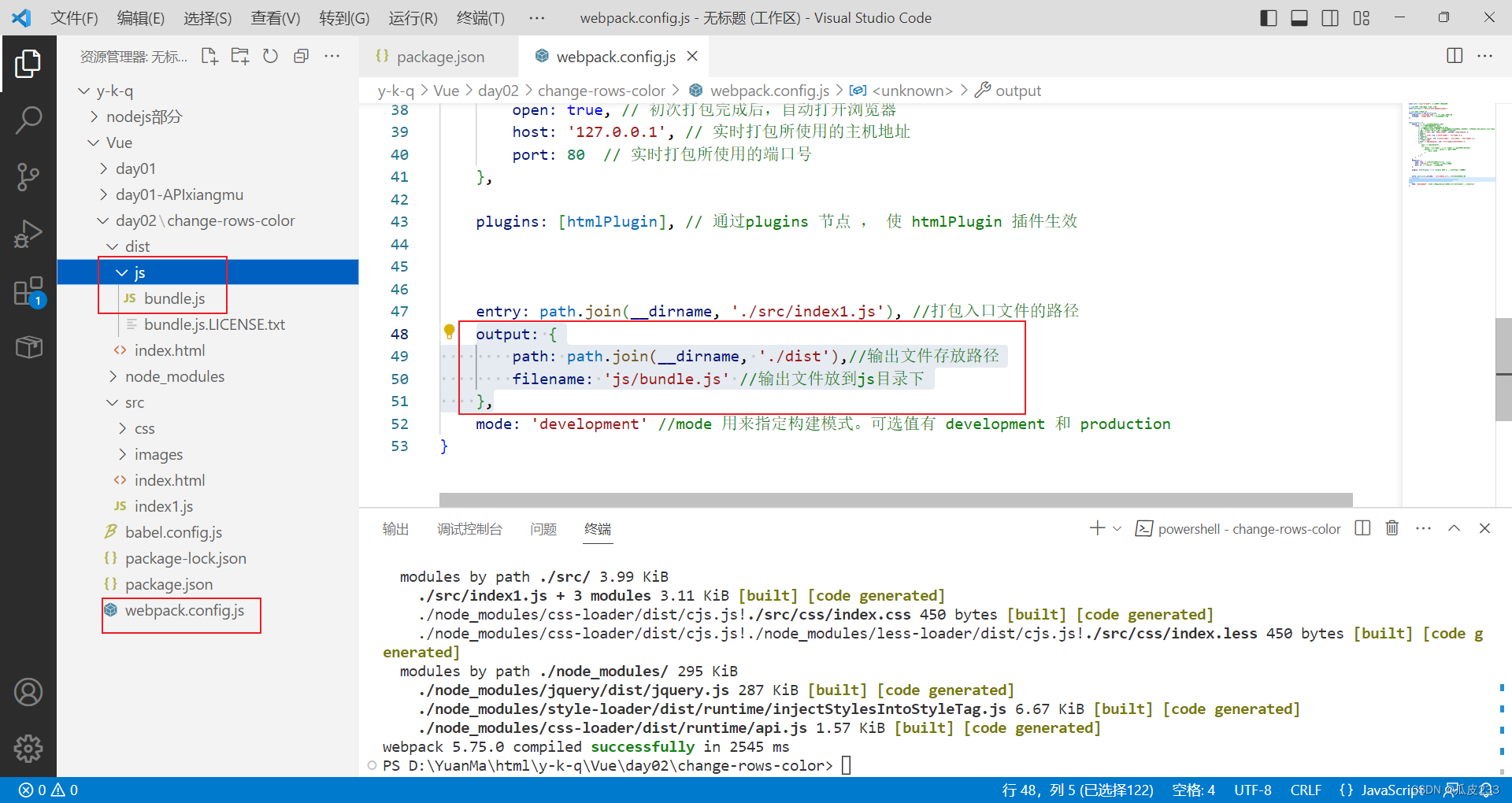Click the editor horizontal scrollbar
This screenshot has width=1512, height=803.
pyautogui.click(x=895, y=500)
